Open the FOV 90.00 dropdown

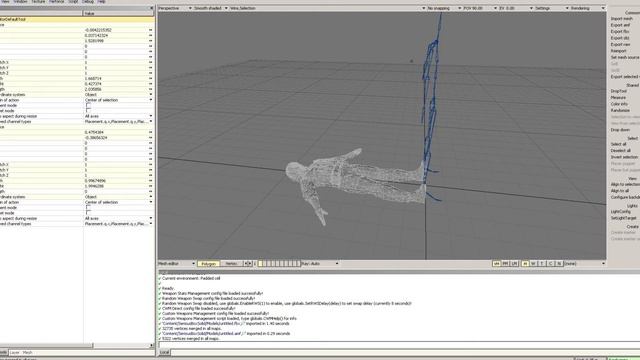(x=480, y=8)
